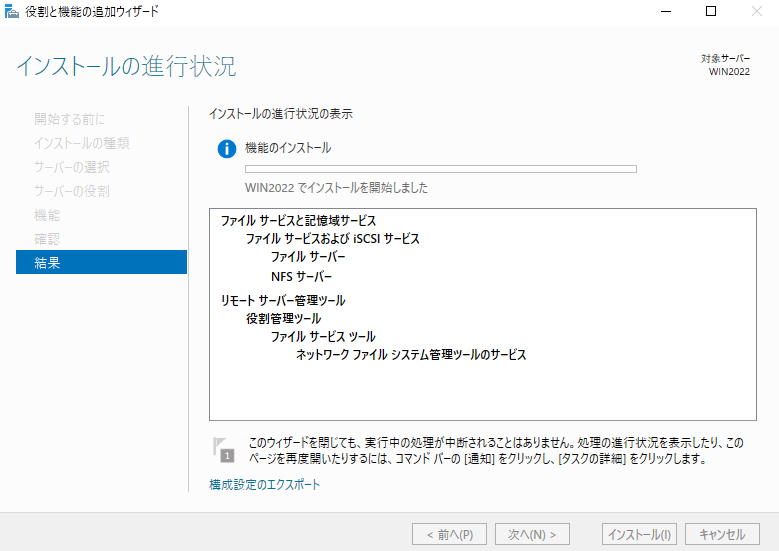Select サーバーの役割 step in the sidebar

72,191
